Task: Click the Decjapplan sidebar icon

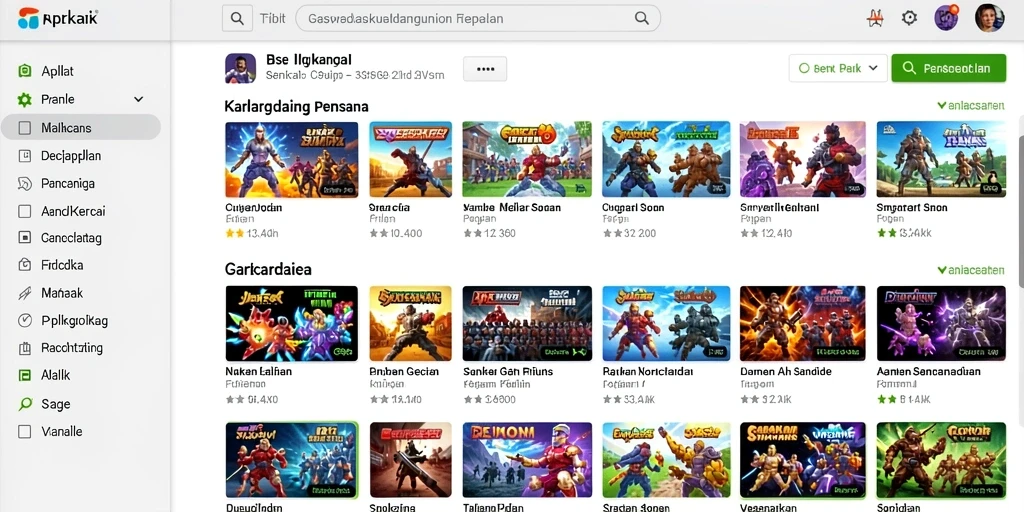Action: pyautogui.click(x=25, y=155)
